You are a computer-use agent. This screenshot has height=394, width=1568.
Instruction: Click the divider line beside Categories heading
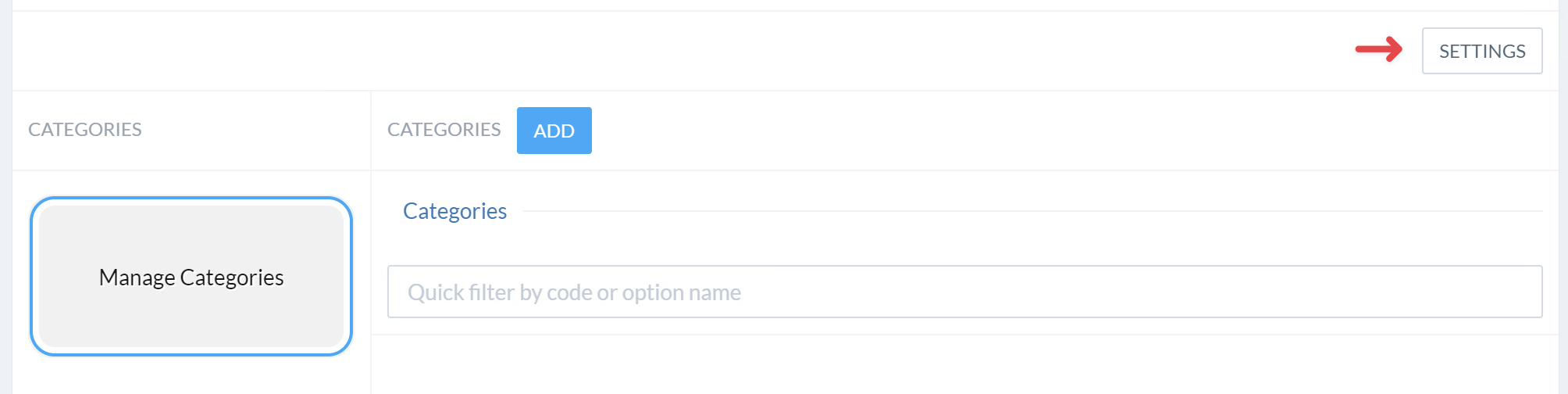point(1031,211)
